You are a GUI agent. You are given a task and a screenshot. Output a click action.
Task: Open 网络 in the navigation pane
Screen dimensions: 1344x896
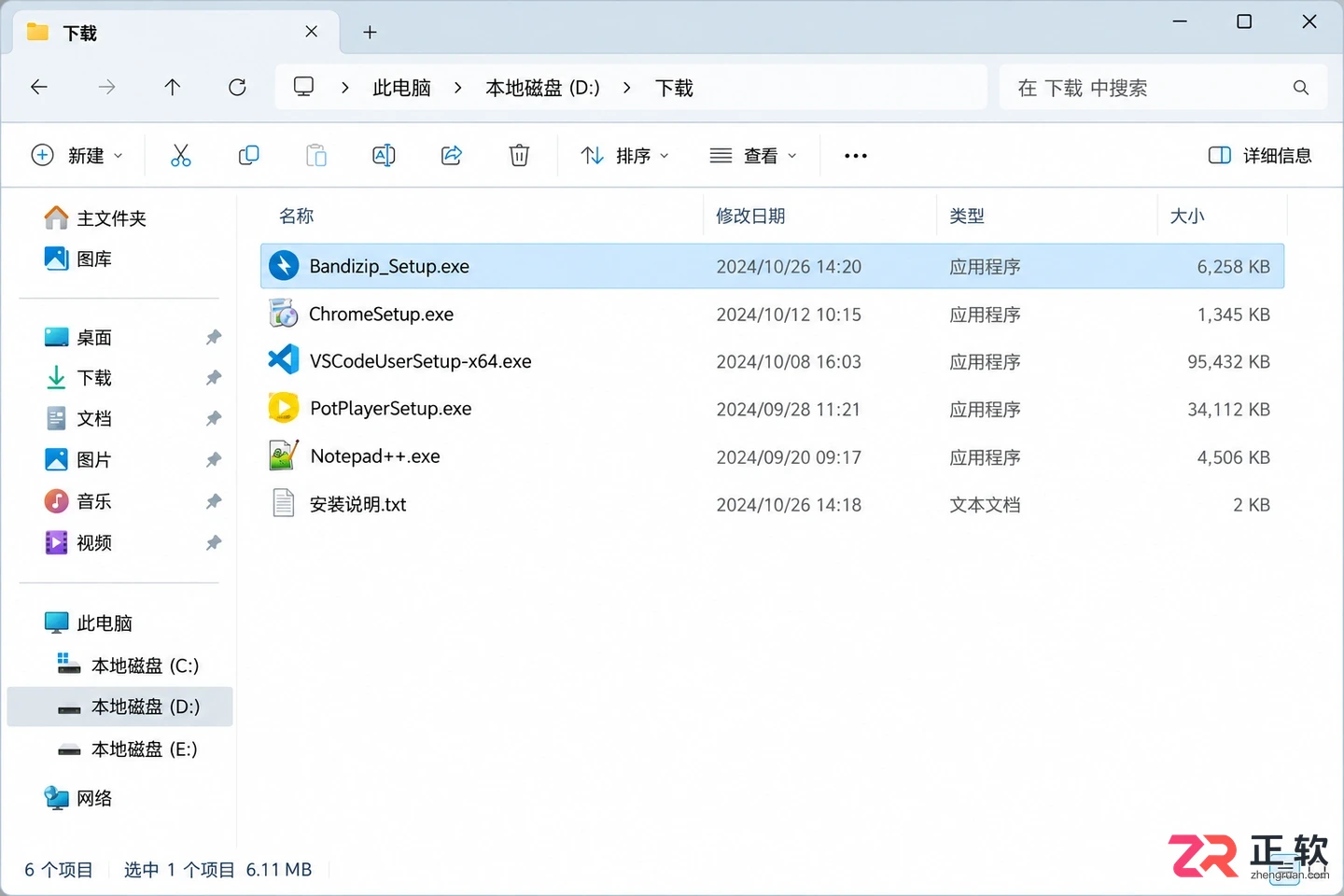coord(78,798)
